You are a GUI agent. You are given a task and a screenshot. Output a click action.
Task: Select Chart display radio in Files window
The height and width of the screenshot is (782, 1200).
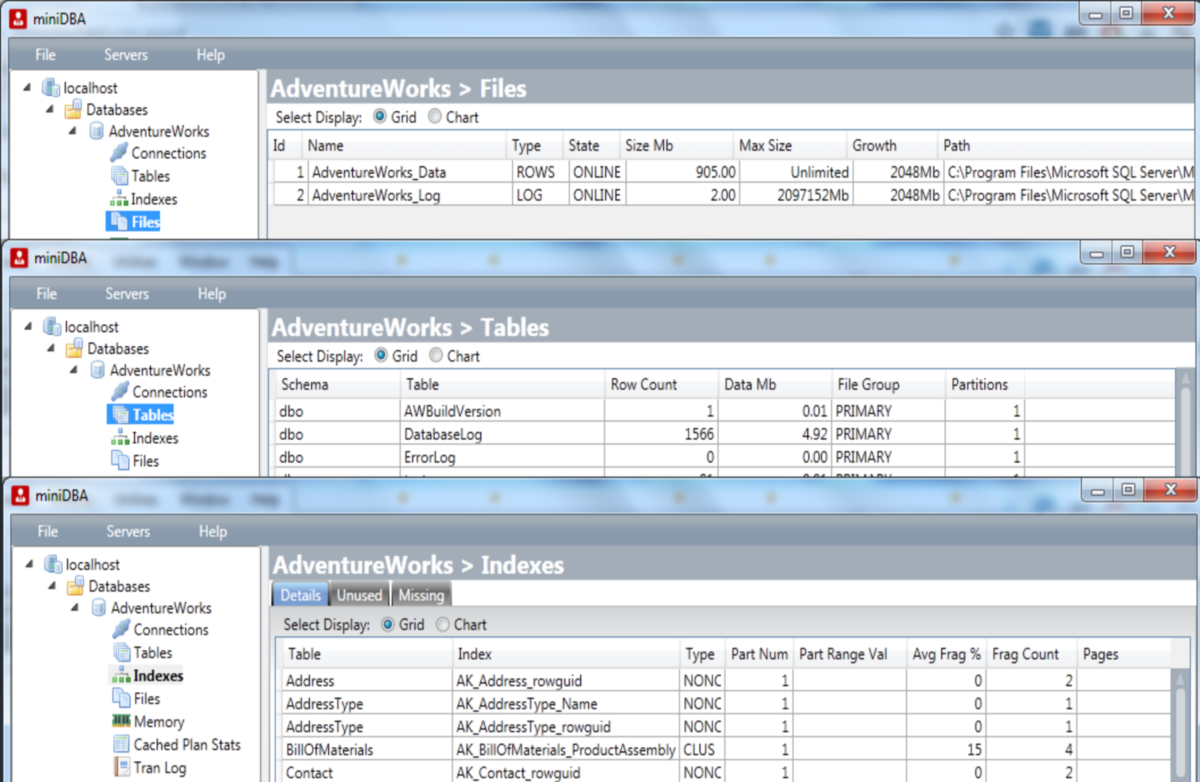click(x=435, y=117)
